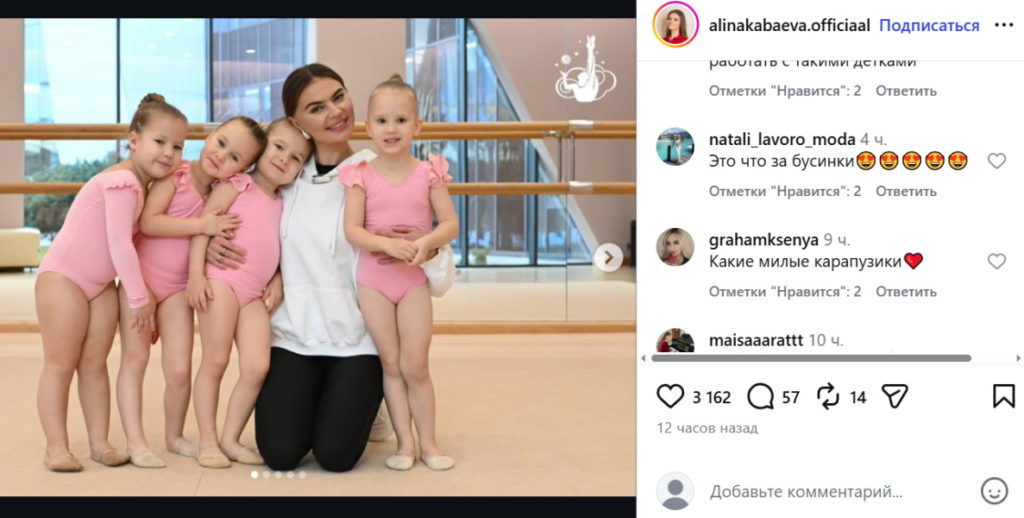Reply to natali_lavoro_moda's comment
Viewport: 1024px width, 518px height.
(x=906, y=191)
